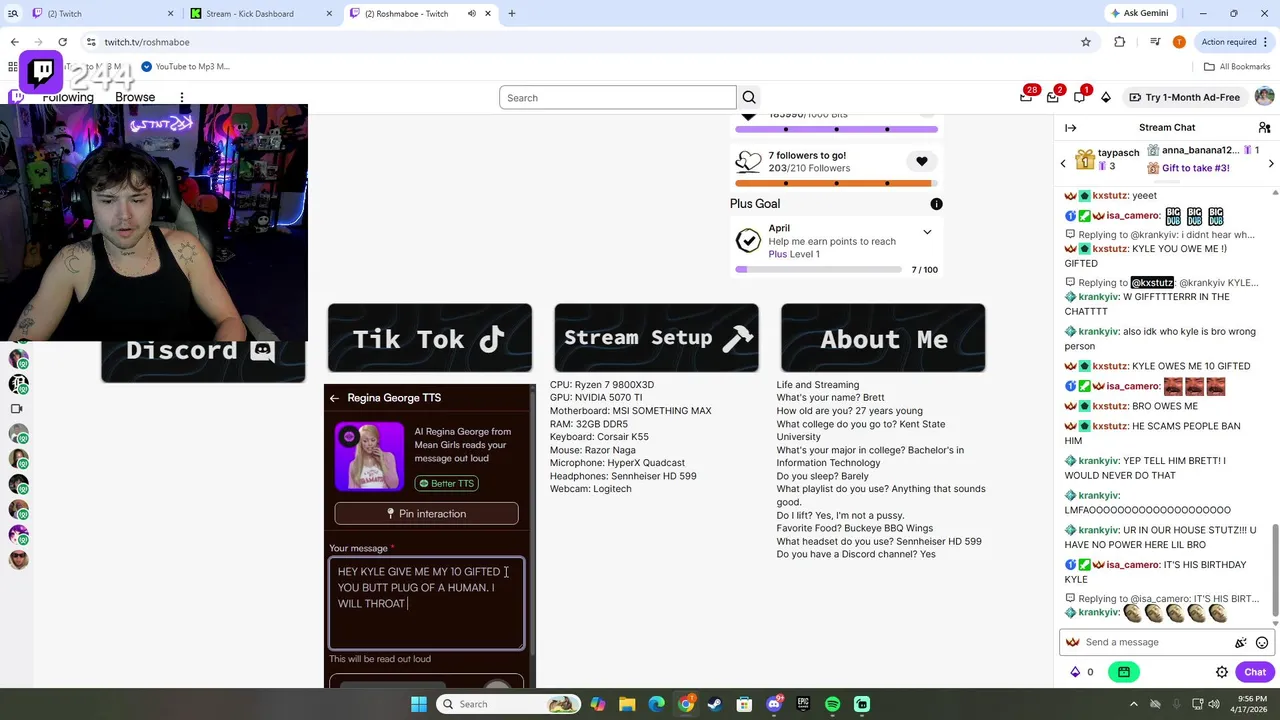Reload the browser page

62,42
